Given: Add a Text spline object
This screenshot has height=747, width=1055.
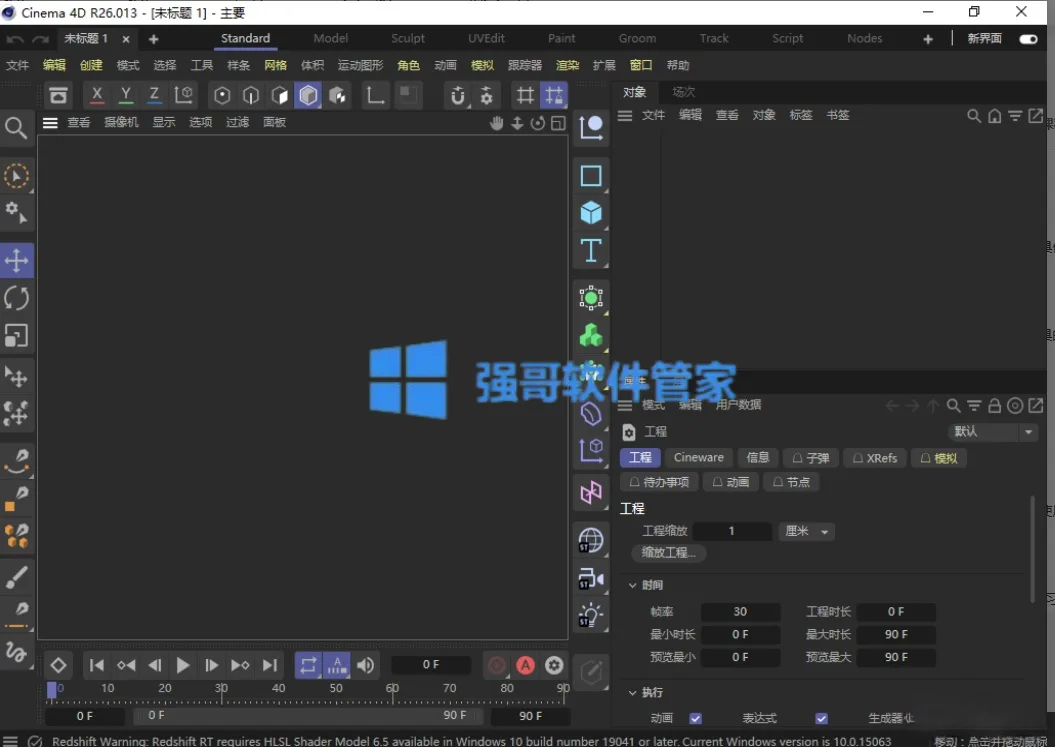Looking at the screenshot, I should pyautogui.click(x=591, y=250).
